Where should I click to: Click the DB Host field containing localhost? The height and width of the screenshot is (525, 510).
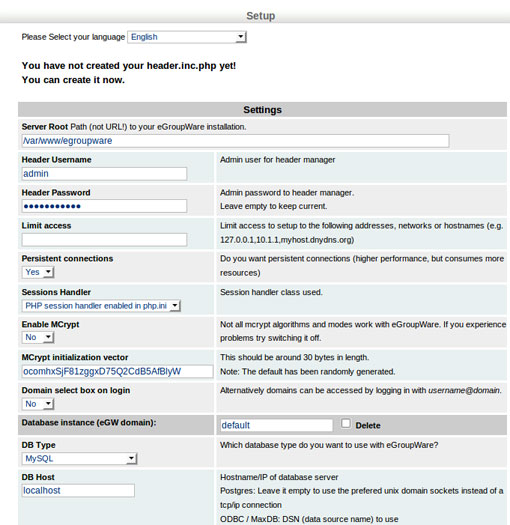(x=78, y=491)
